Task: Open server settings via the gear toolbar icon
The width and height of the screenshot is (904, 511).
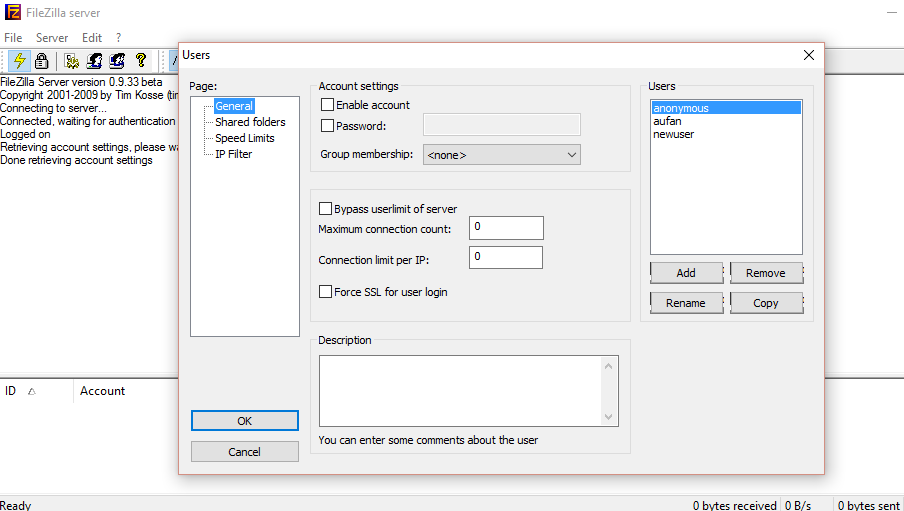Action: point(72,61)
